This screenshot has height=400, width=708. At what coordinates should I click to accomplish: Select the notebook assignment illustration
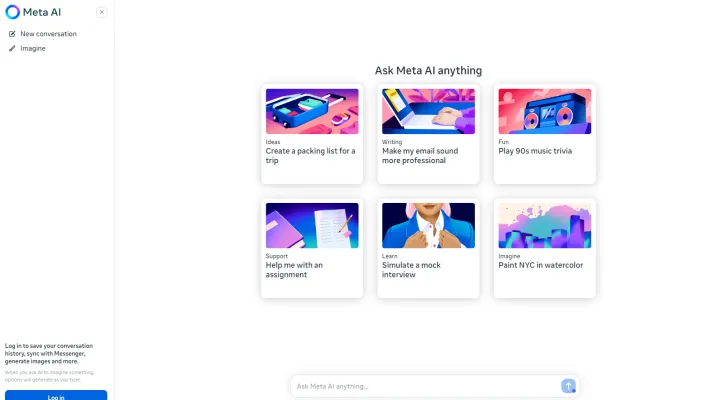click(312, 225)
